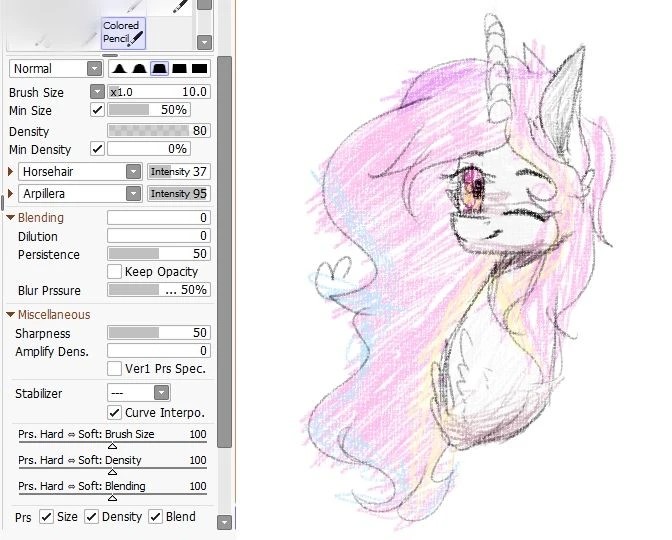Open the Arpillera texture dropdown
The image size is (672, 540).
pos(80,194)
